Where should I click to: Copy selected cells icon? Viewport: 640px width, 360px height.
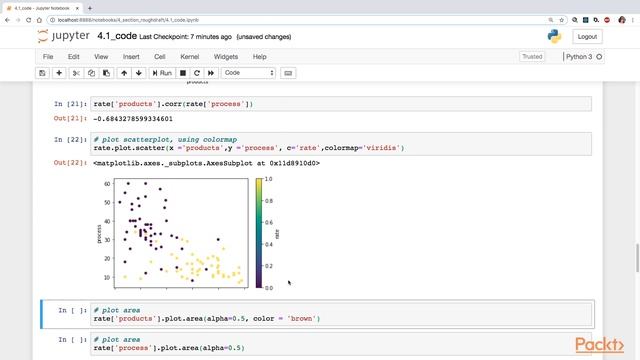pos(91,73)
